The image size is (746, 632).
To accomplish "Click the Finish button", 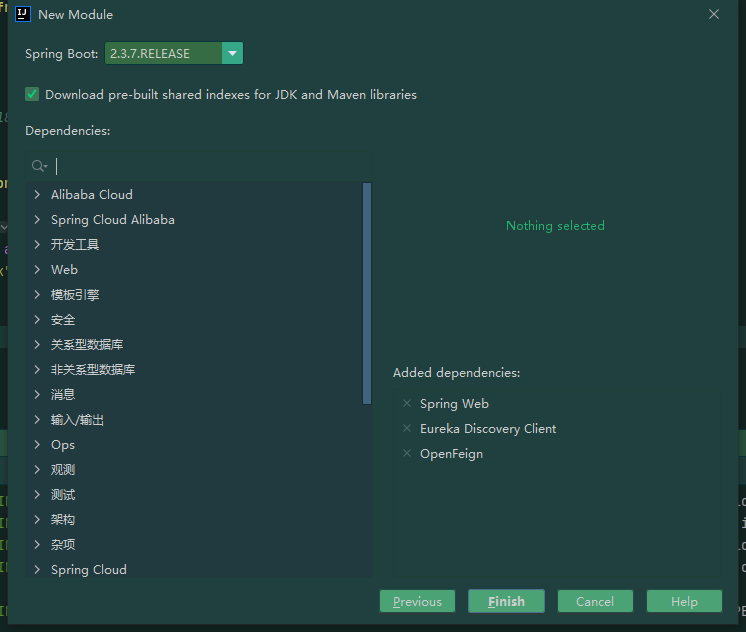I will (x=506, y=601).
